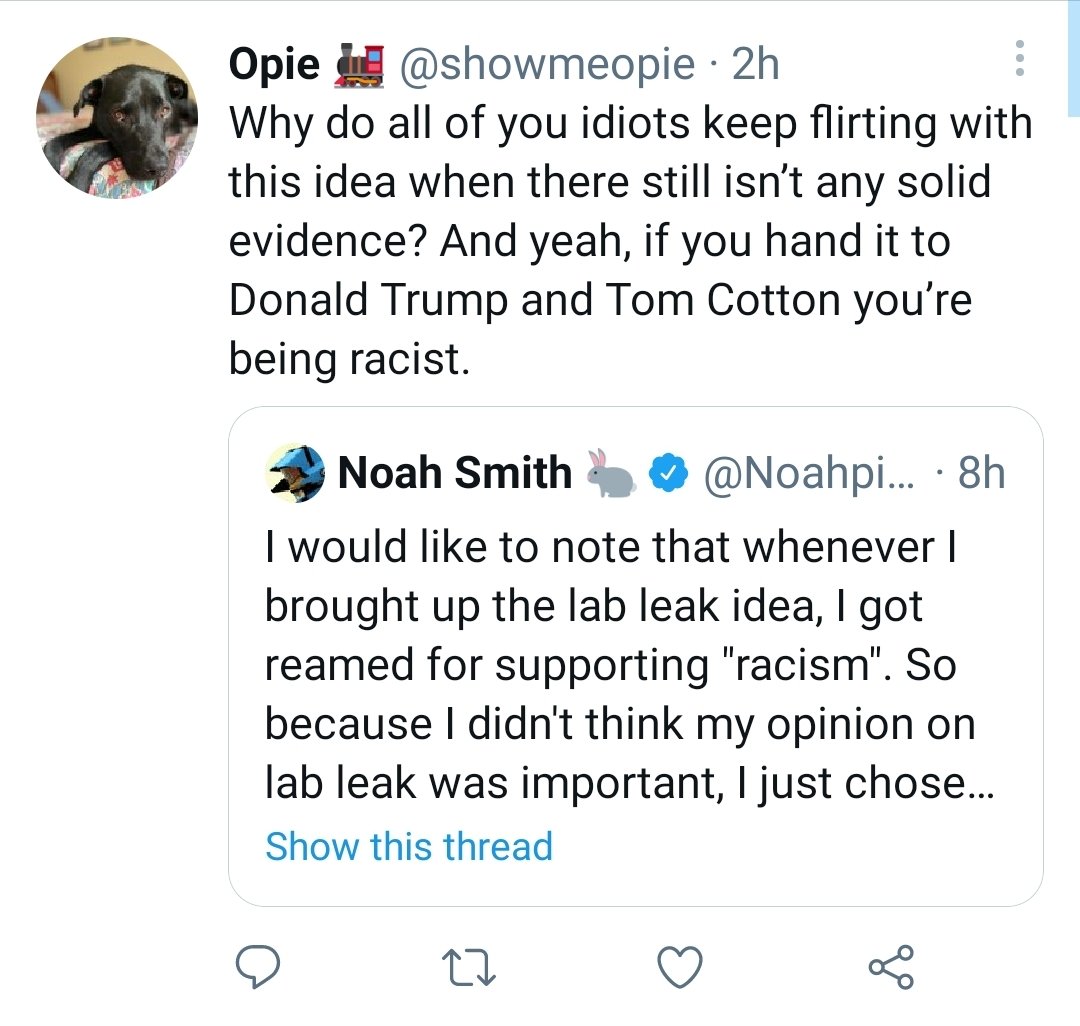The image size is (1080, 1026).
Task: Click the blue scrollbar strip at right edge
Action: pos(1073,60)
